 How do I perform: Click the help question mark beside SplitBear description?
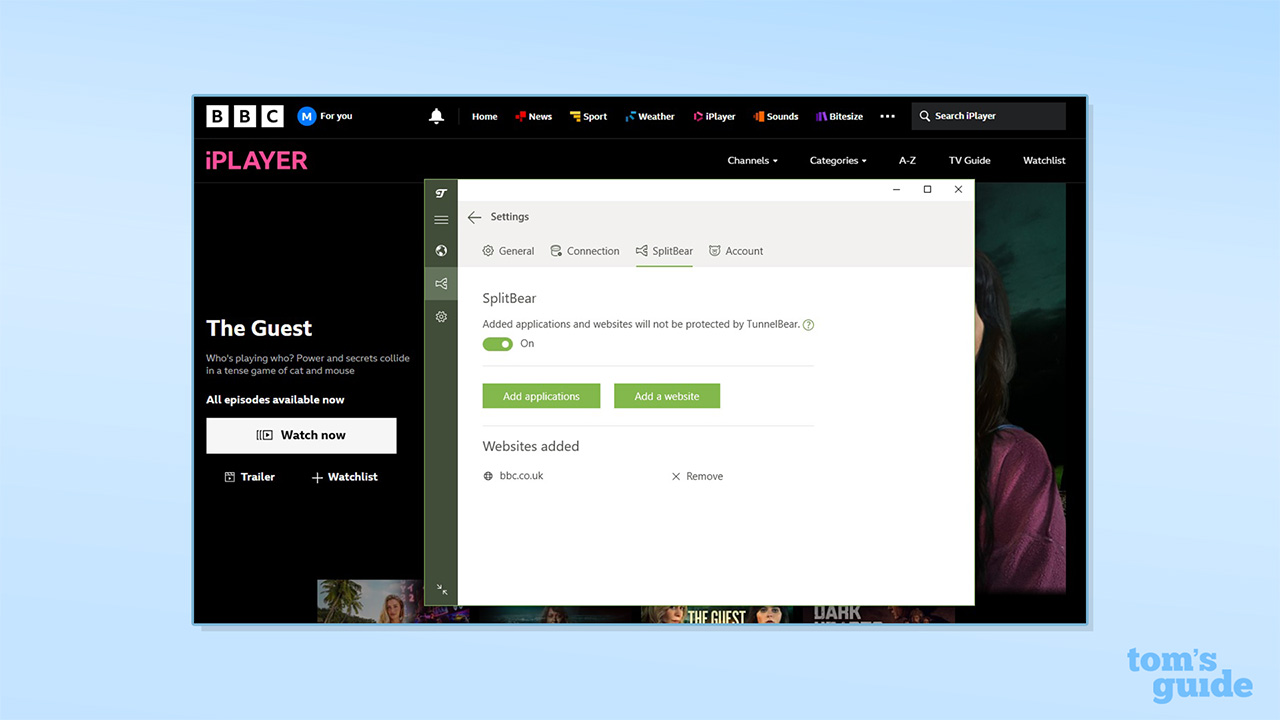[808, 325]
